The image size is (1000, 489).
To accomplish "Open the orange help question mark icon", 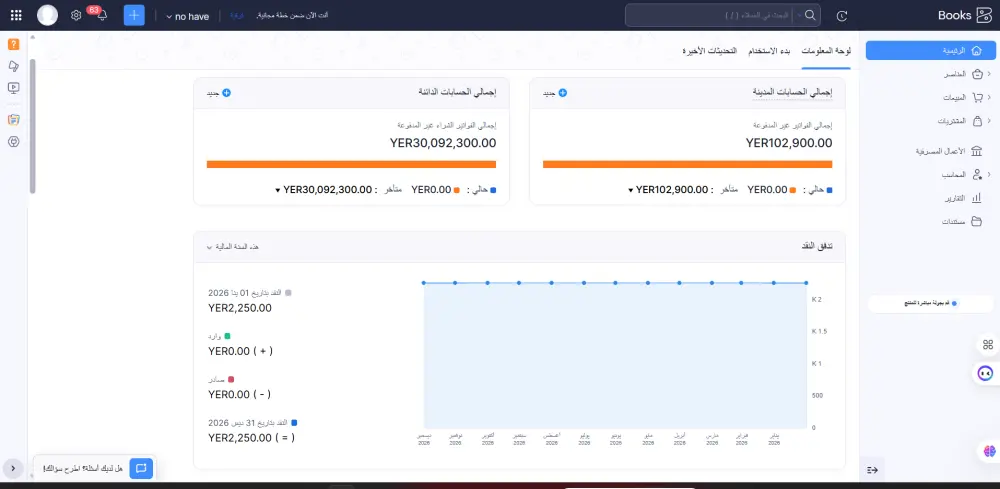I will [x=13, y=45].
